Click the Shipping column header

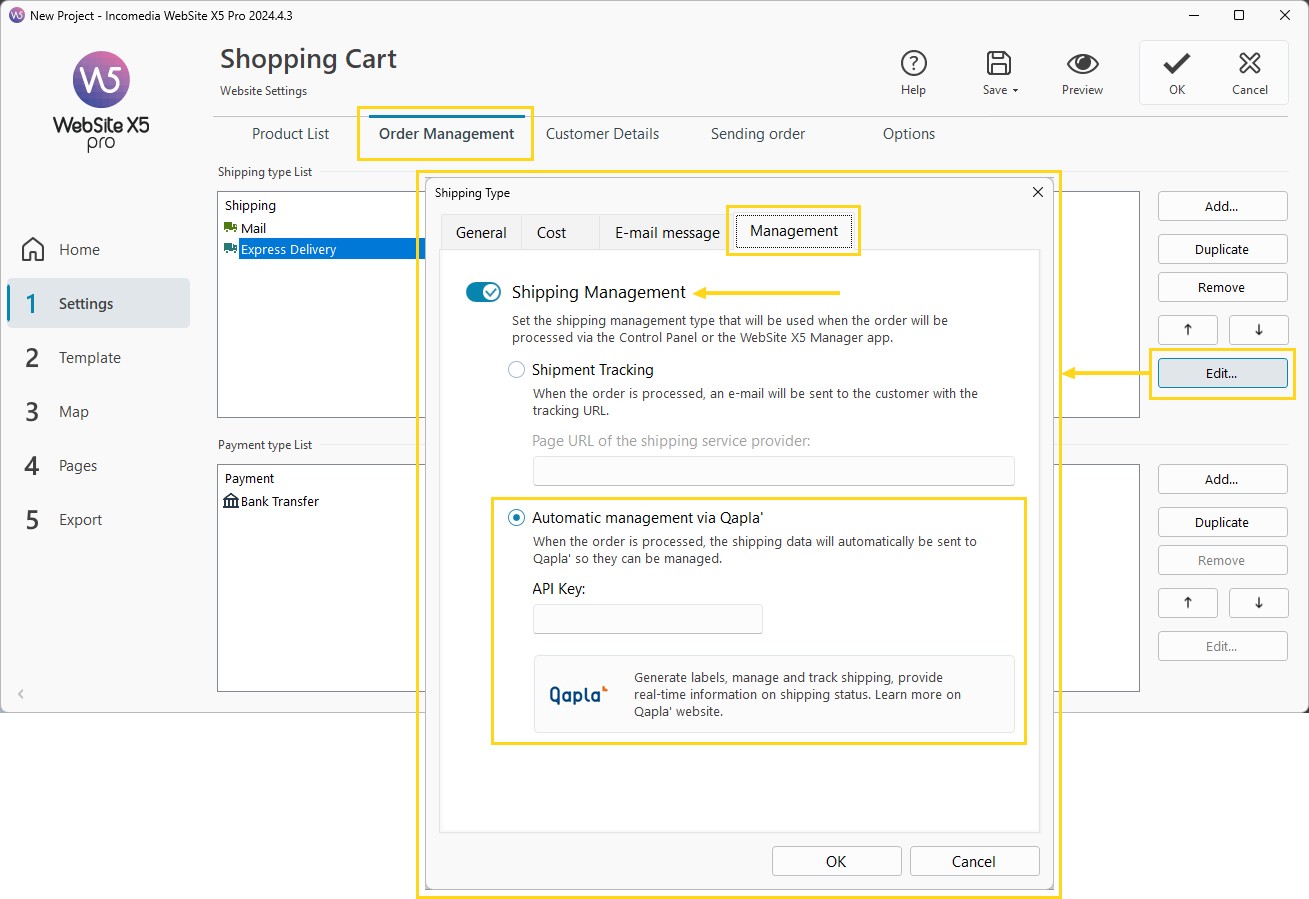pyautogui.click(x=250, y=205)
